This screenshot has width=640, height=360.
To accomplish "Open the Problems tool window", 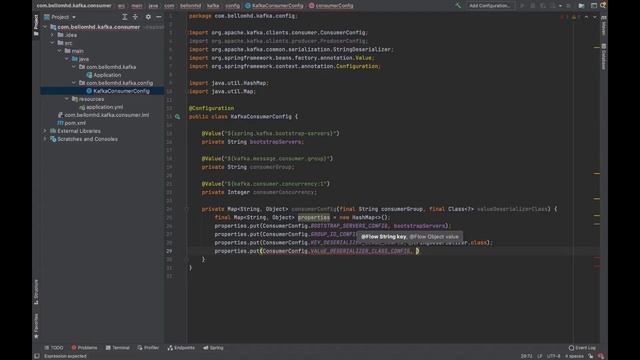I will click(84, 348).
